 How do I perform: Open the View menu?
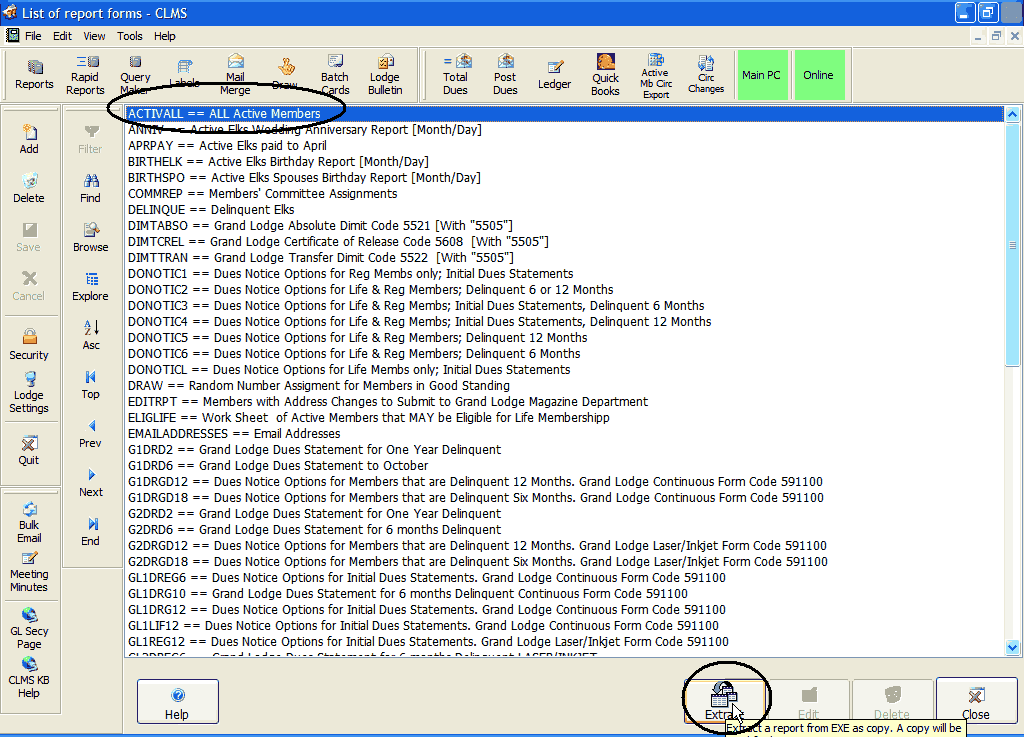coord(94,36)
